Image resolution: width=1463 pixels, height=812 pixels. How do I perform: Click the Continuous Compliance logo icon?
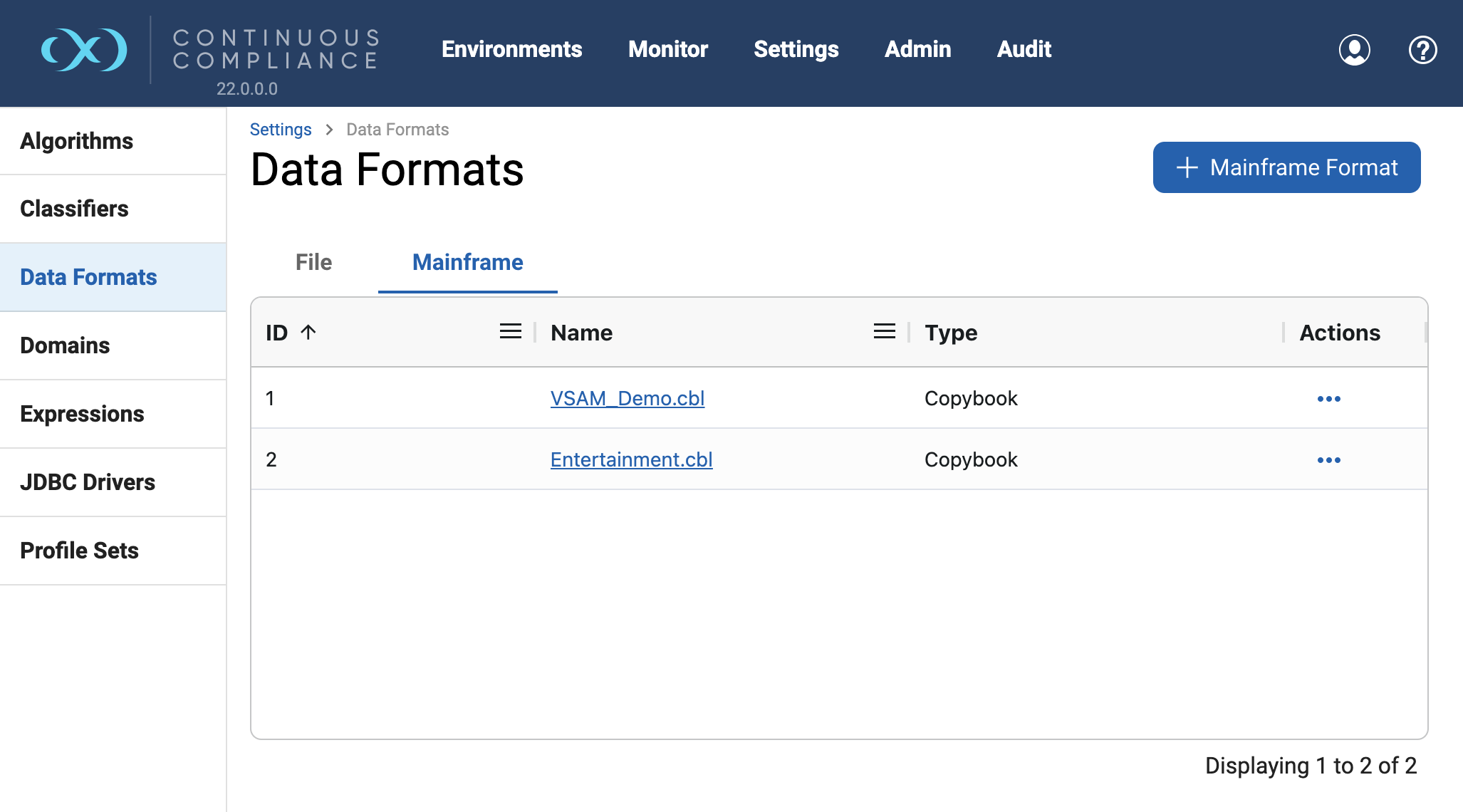point(84,50)
